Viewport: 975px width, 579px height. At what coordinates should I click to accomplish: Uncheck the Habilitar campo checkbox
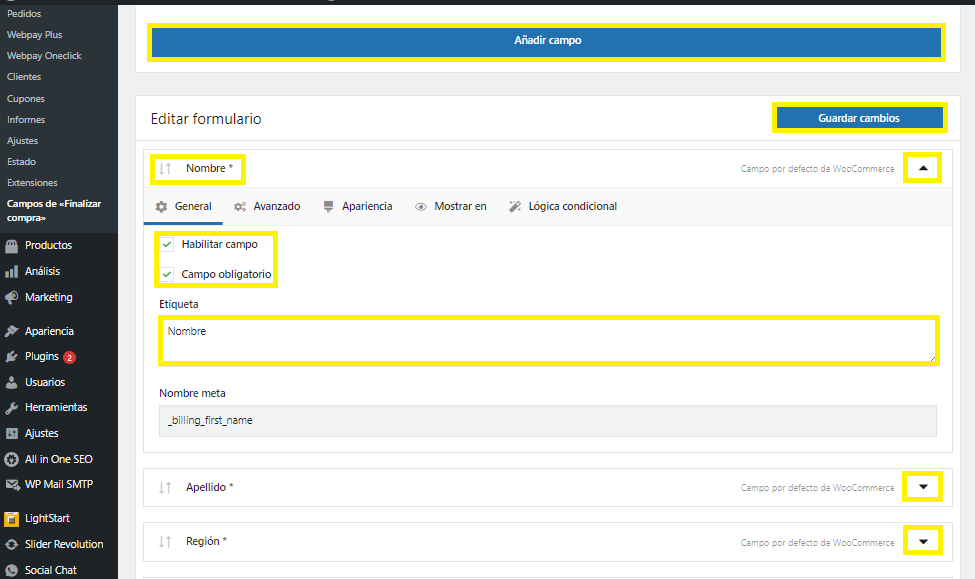click(x=167, y=244)
